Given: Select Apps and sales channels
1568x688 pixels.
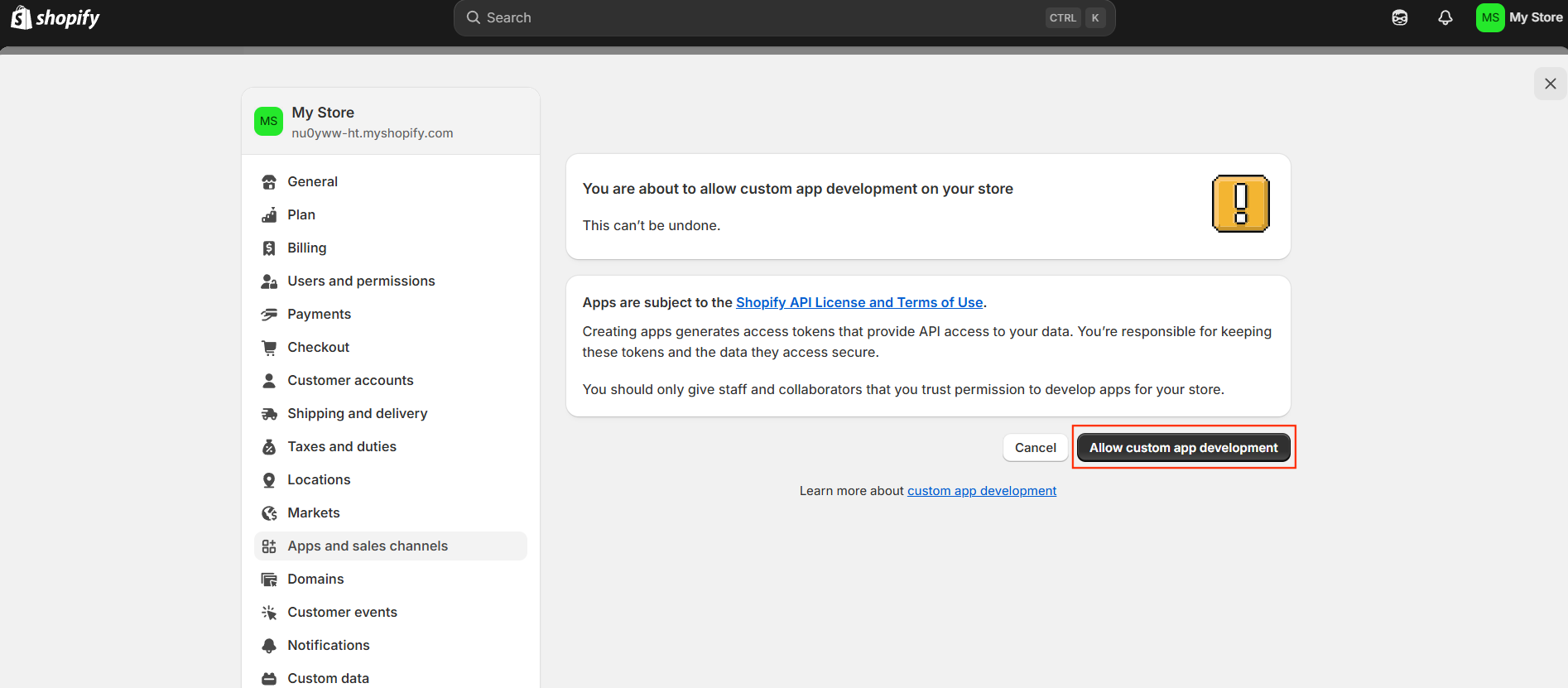Looking at the screenshot, I should [391, 546].
